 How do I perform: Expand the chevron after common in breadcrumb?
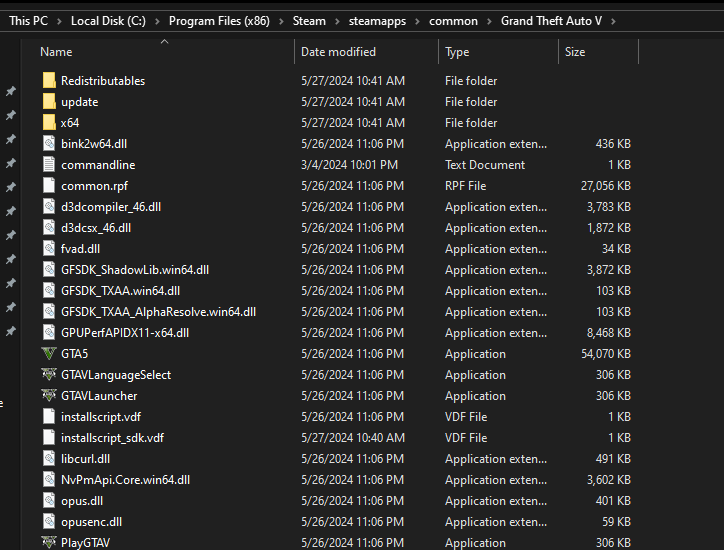[489, 21]
